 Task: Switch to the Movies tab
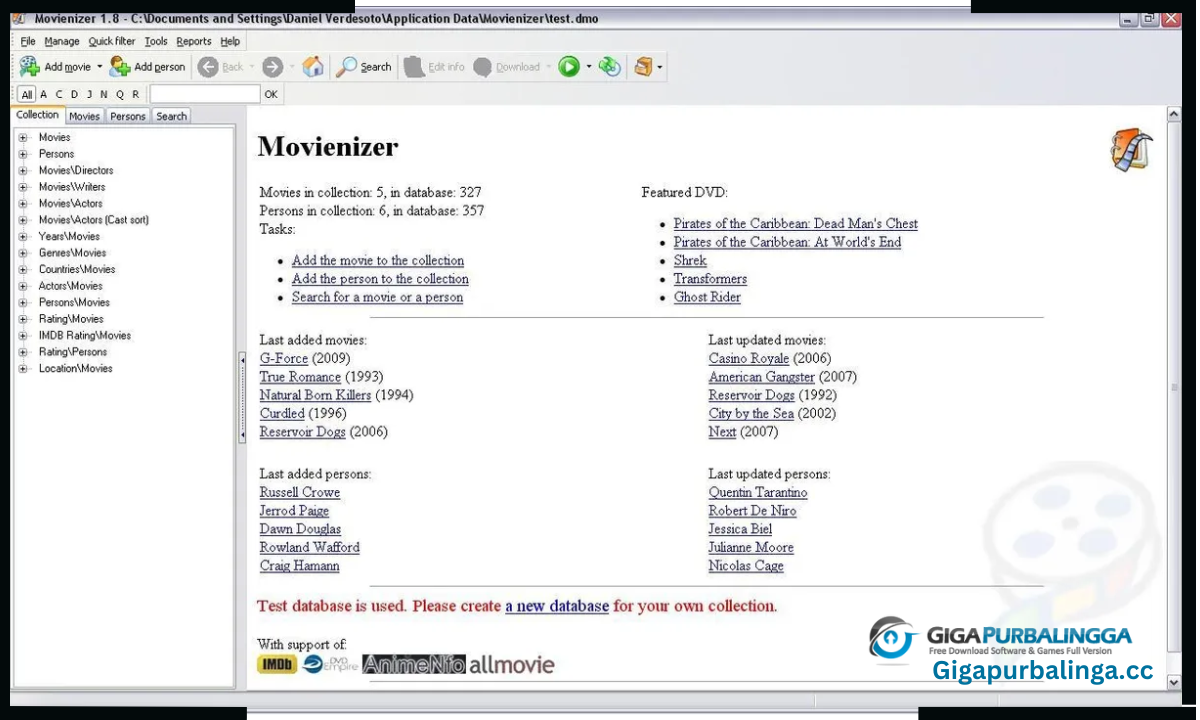84,116
